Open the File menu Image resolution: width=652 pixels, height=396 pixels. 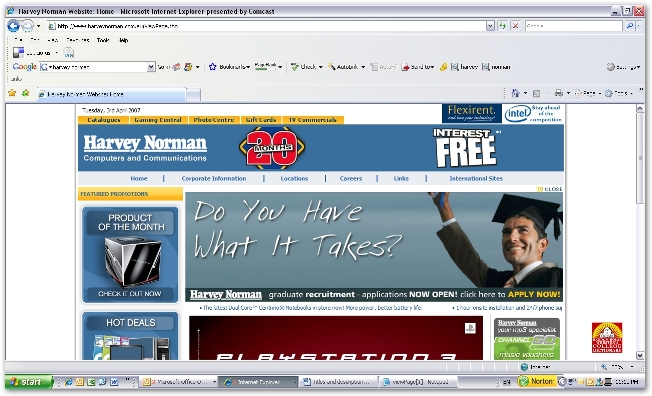[x=18, y=40]
